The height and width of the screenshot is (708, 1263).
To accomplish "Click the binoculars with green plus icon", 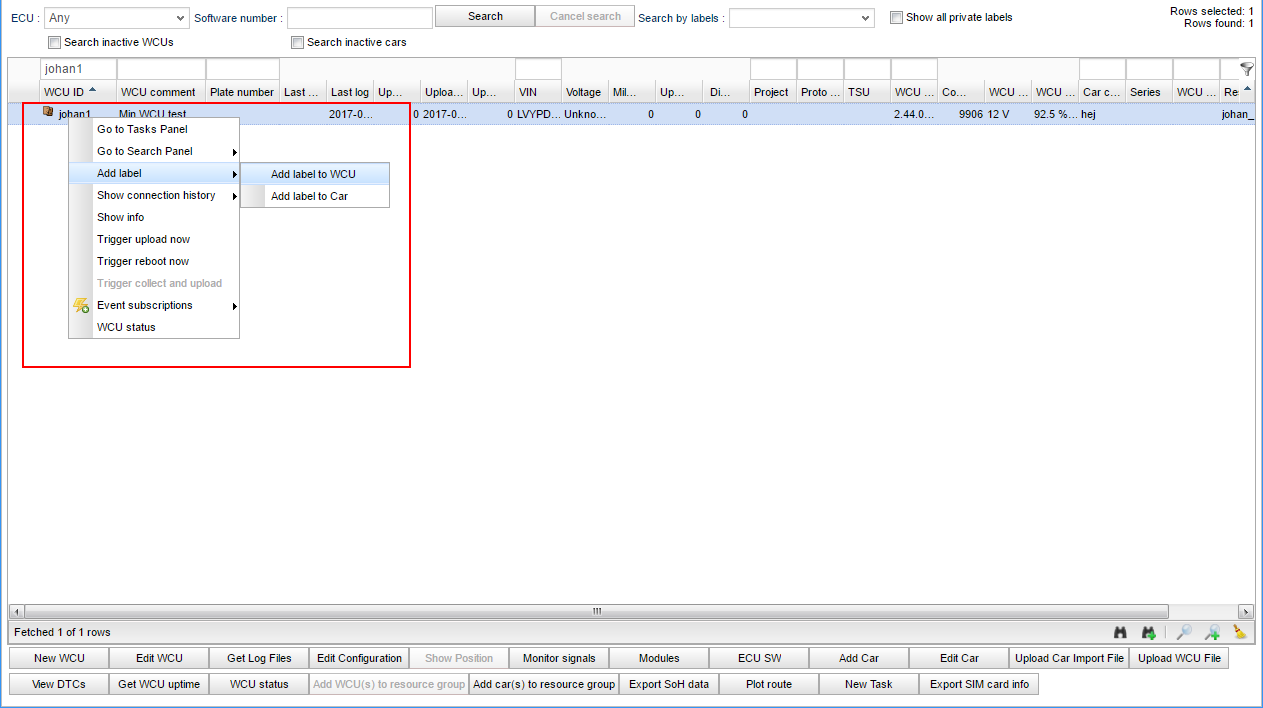I will [1149, 632].
